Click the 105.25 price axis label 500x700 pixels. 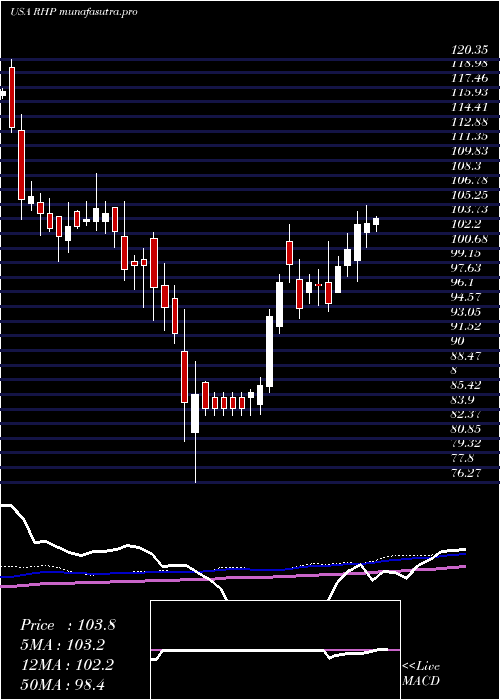[x=470, y=195]
